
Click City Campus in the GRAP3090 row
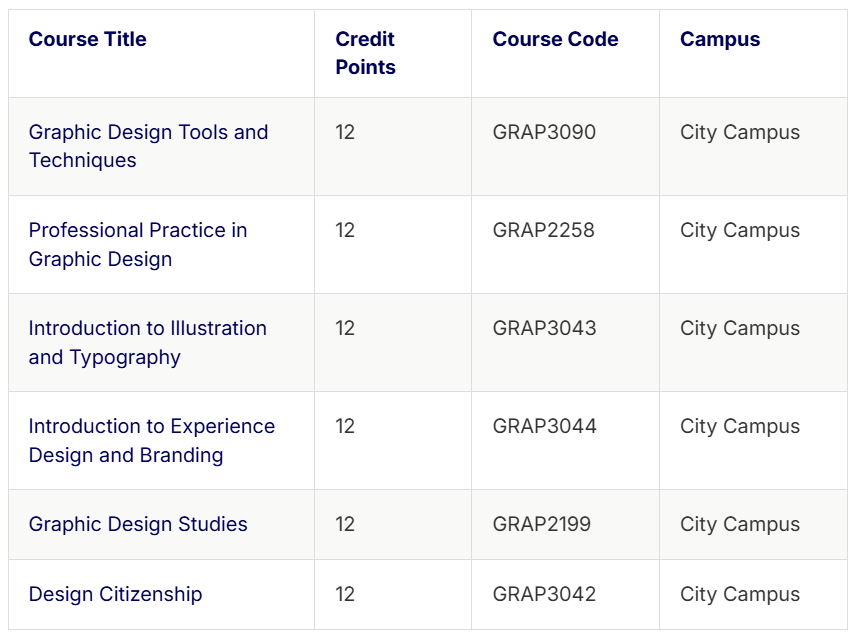click(740, 132)
